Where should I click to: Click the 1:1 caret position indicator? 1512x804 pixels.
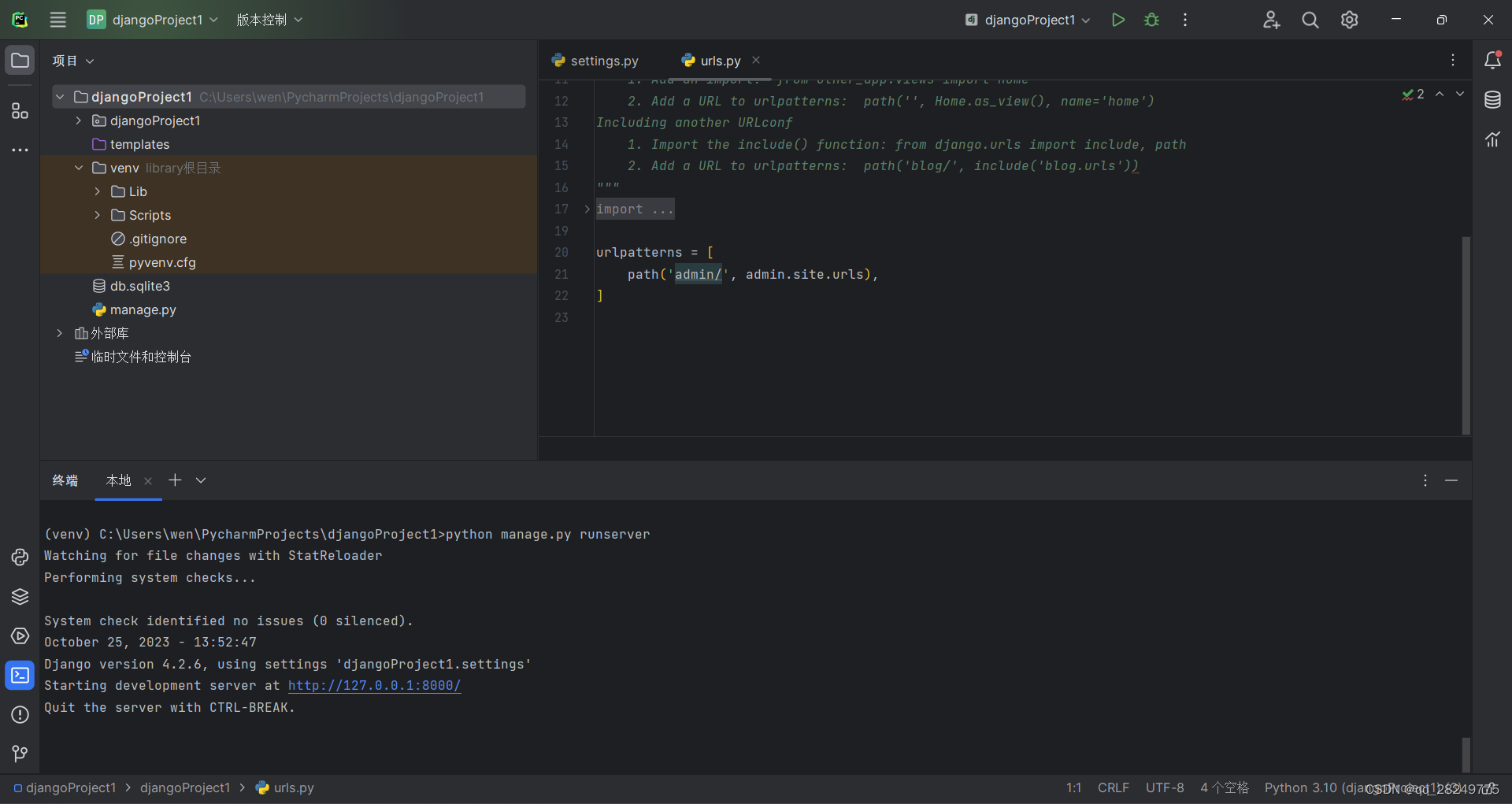click(1073, 787)
